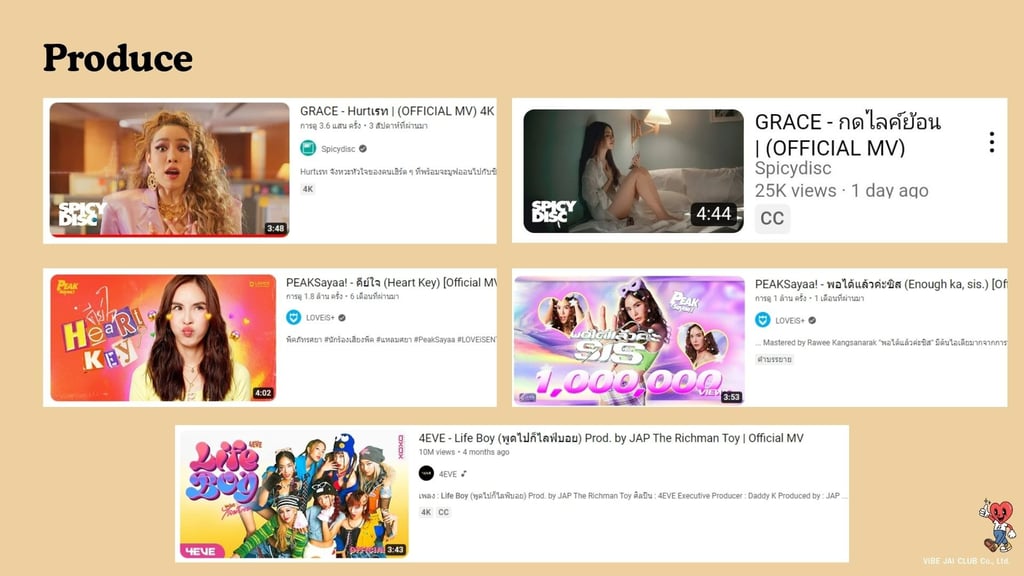Click the Spicydisc logo on Hurtเรท thumbnail

coord(82,214)
